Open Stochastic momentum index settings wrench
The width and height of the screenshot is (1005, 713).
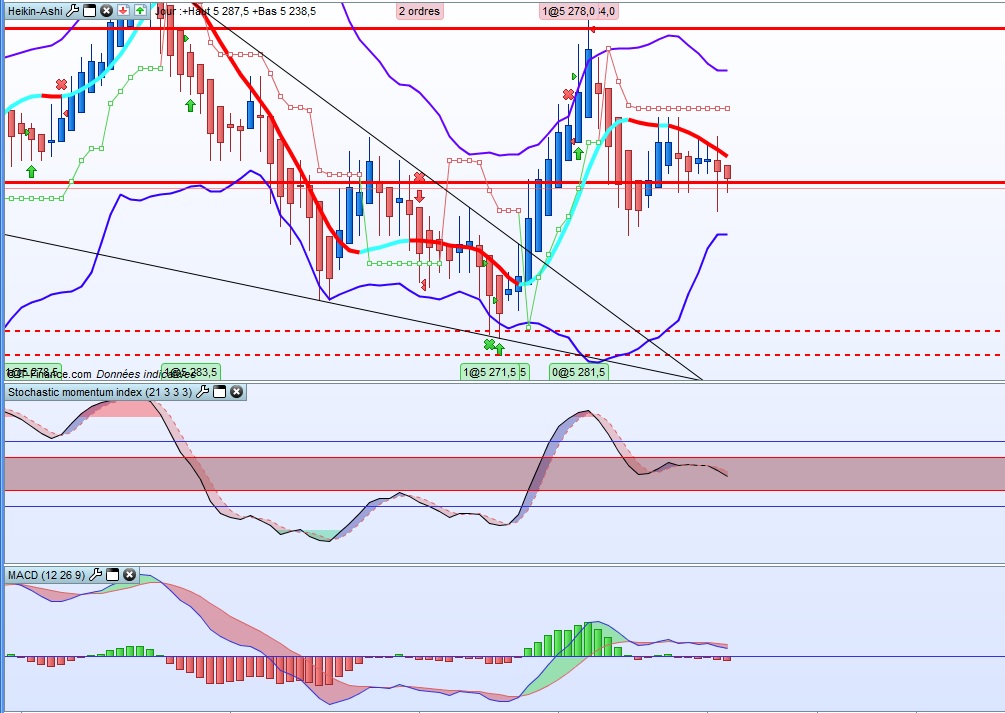[202, 392]
